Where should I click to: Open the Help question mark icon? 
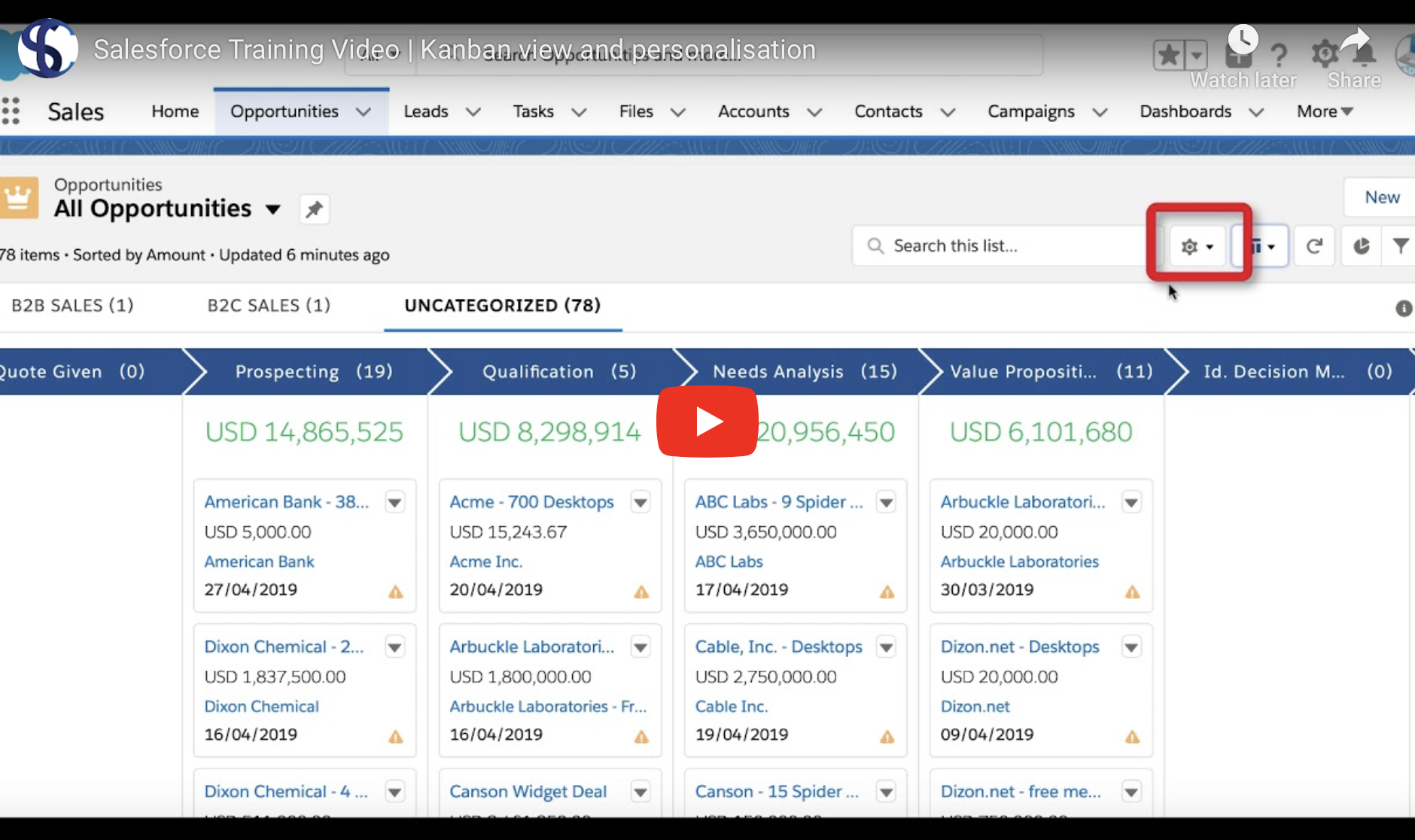(x=1278, y=55)
